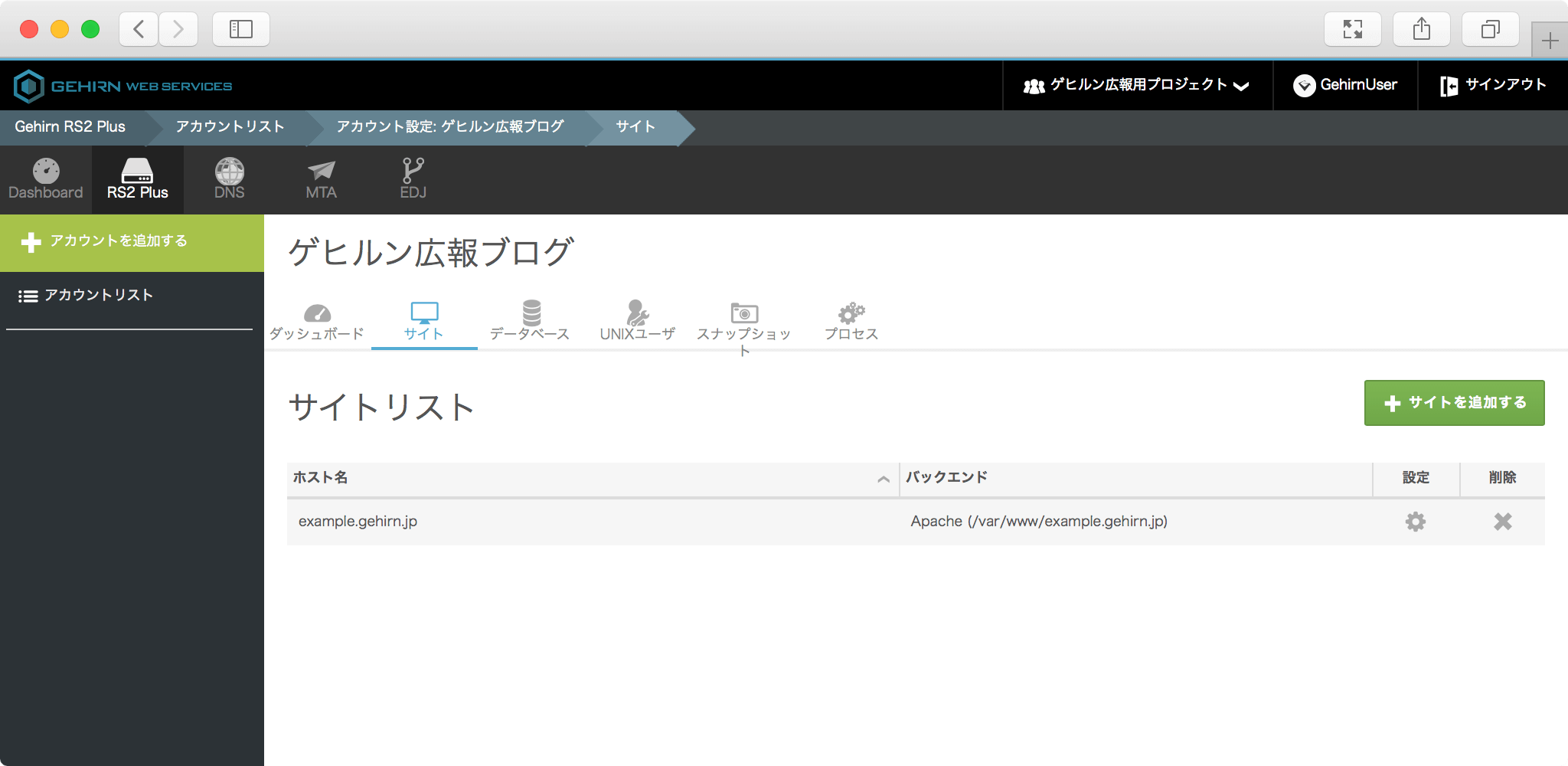Click サインアウト to sign out
Screen dimensions: 1568x766
pyautogui.click(x=1493, y=85)
